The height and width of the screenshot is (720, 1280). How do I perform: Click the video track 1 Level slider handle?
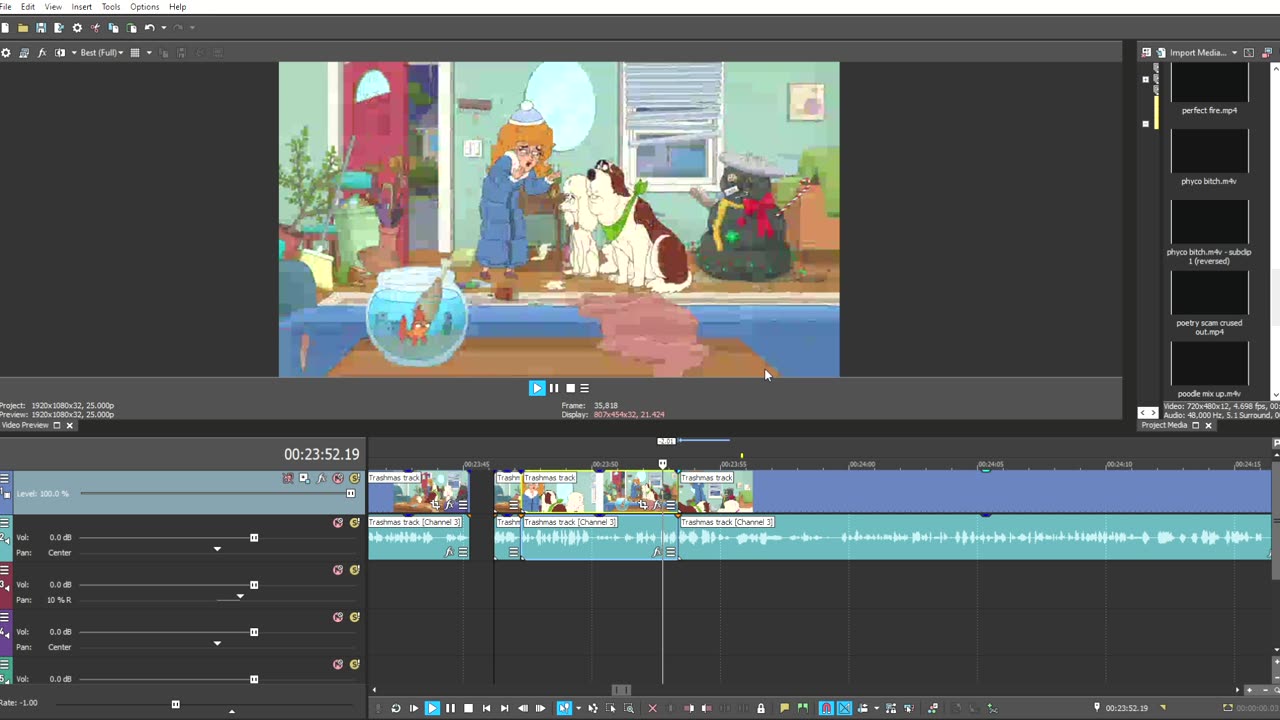point(350,494)
